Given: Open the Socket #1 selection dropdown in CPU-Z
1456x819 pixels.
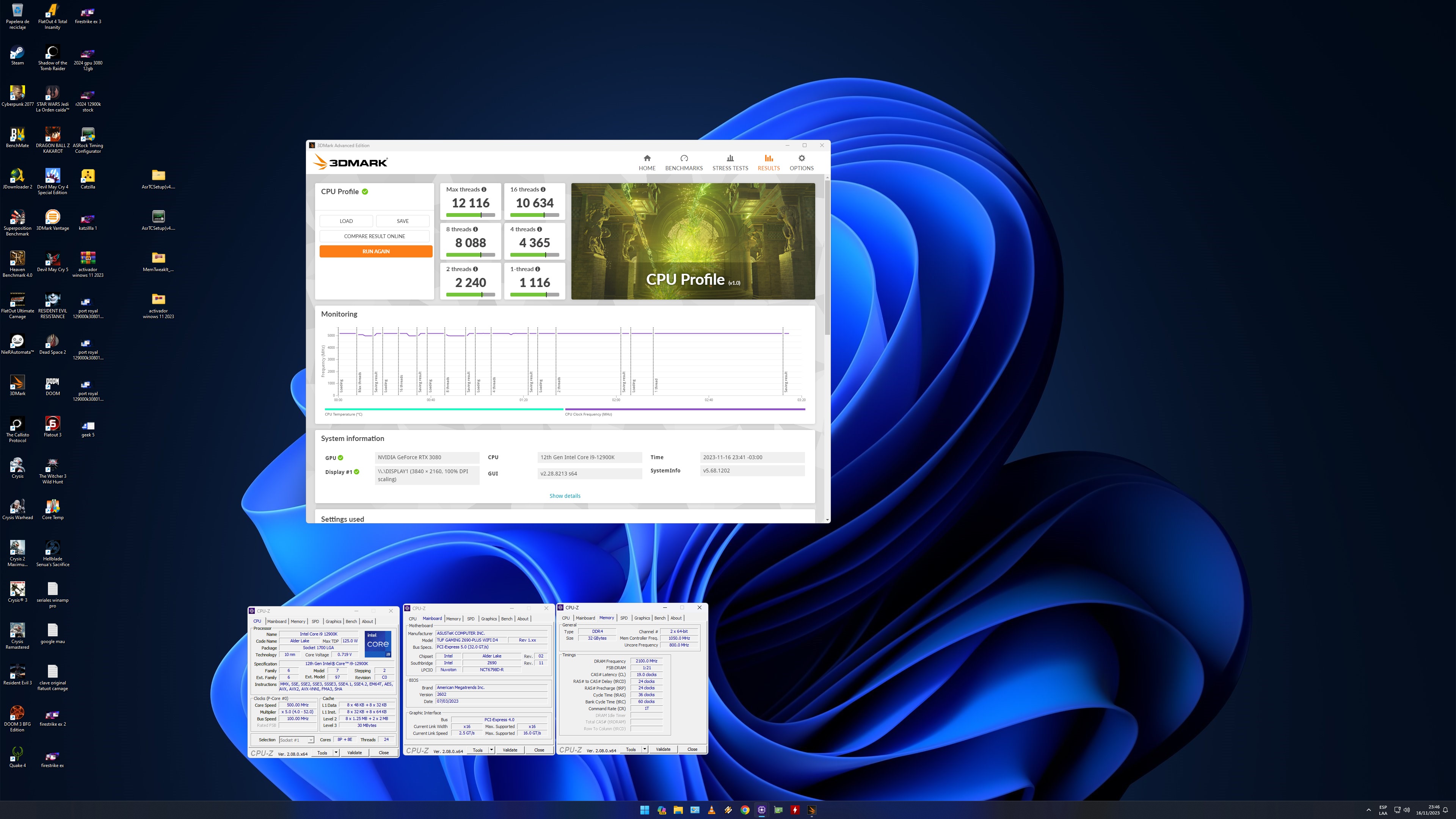Looking at the screenshot, I should 297,740.
